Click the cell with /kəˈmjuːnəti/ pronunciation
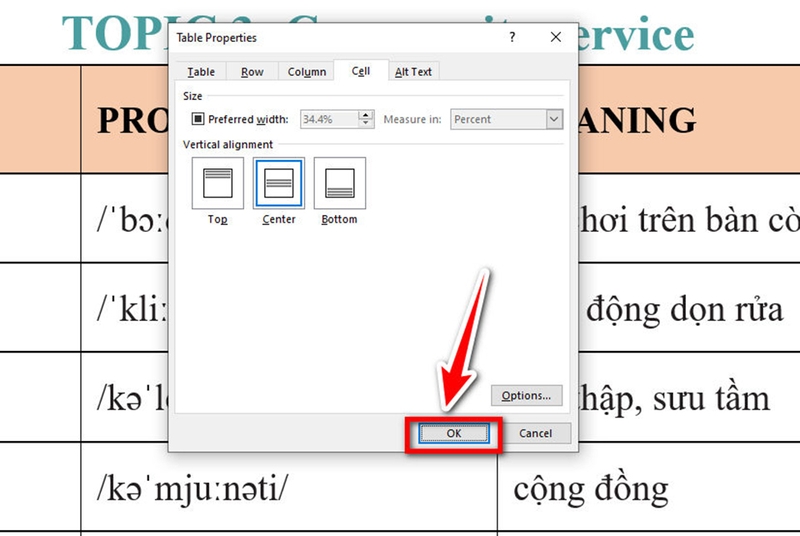 tap(288, 488)
